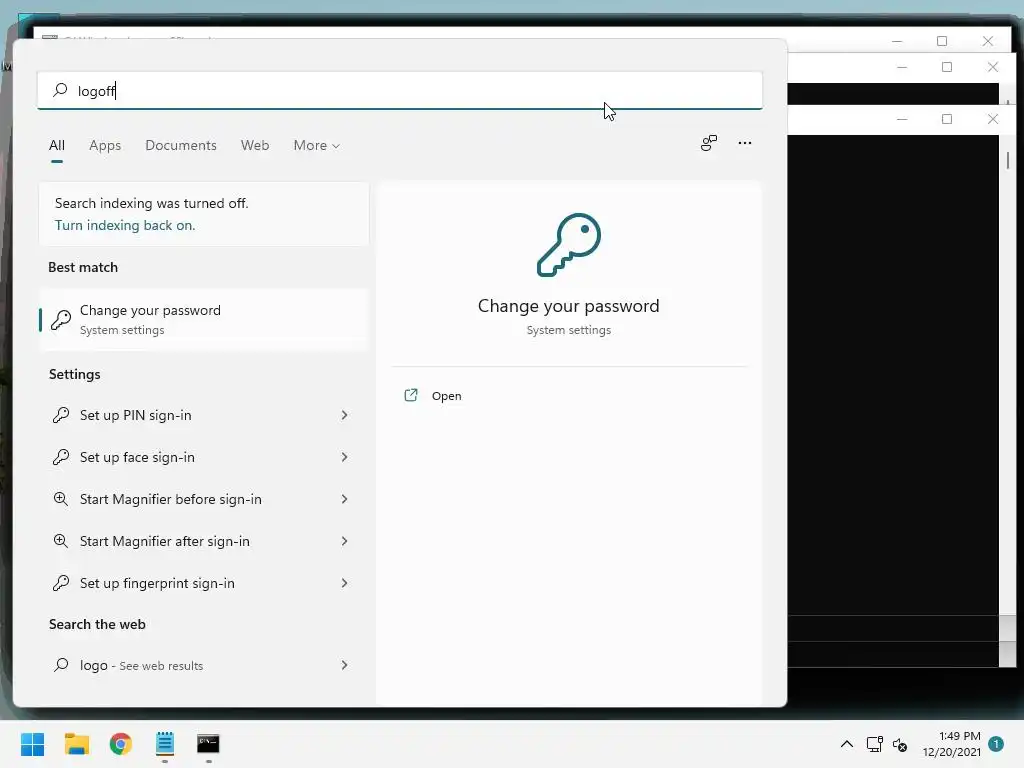Image resolution: width=1024 pixels, height=768 pixels.
Task: Click the muted volume tray icon
Action: (x=900, y=744)
